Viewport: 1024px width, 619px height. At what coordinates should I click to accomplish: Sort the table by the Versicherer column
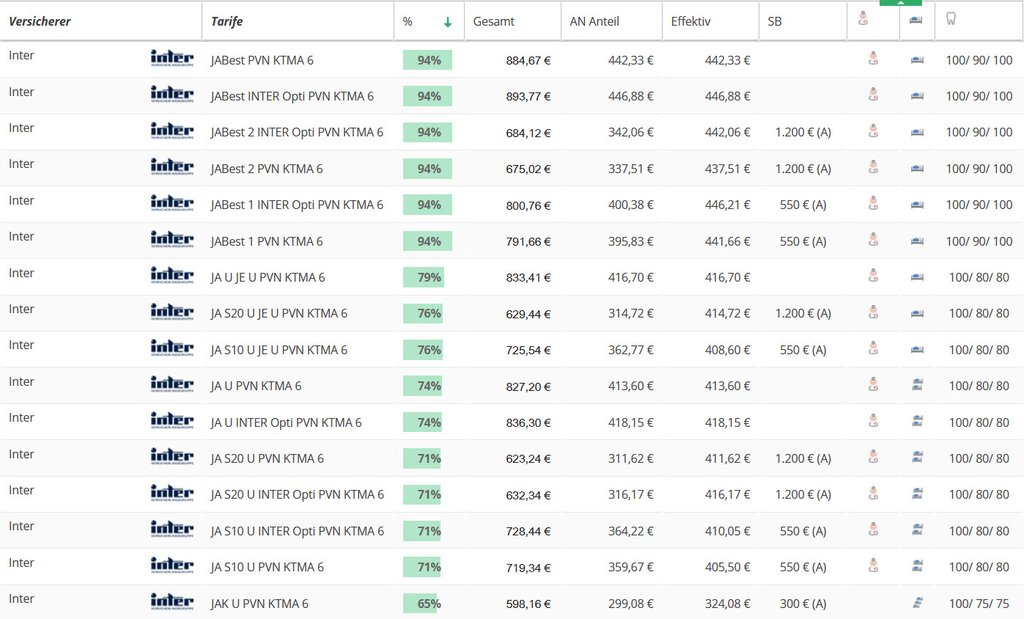(x=40, y=21)
